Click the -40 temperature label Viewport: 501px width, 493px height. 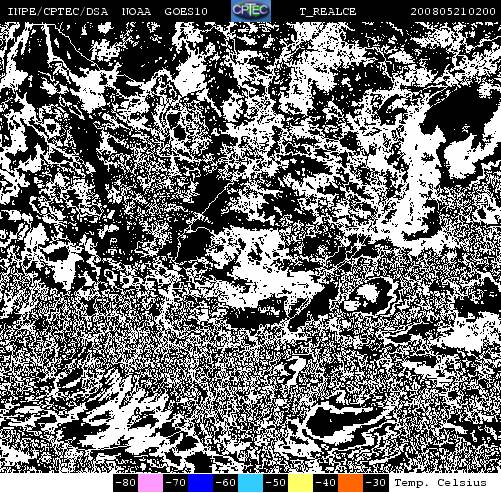coord(325,483)
